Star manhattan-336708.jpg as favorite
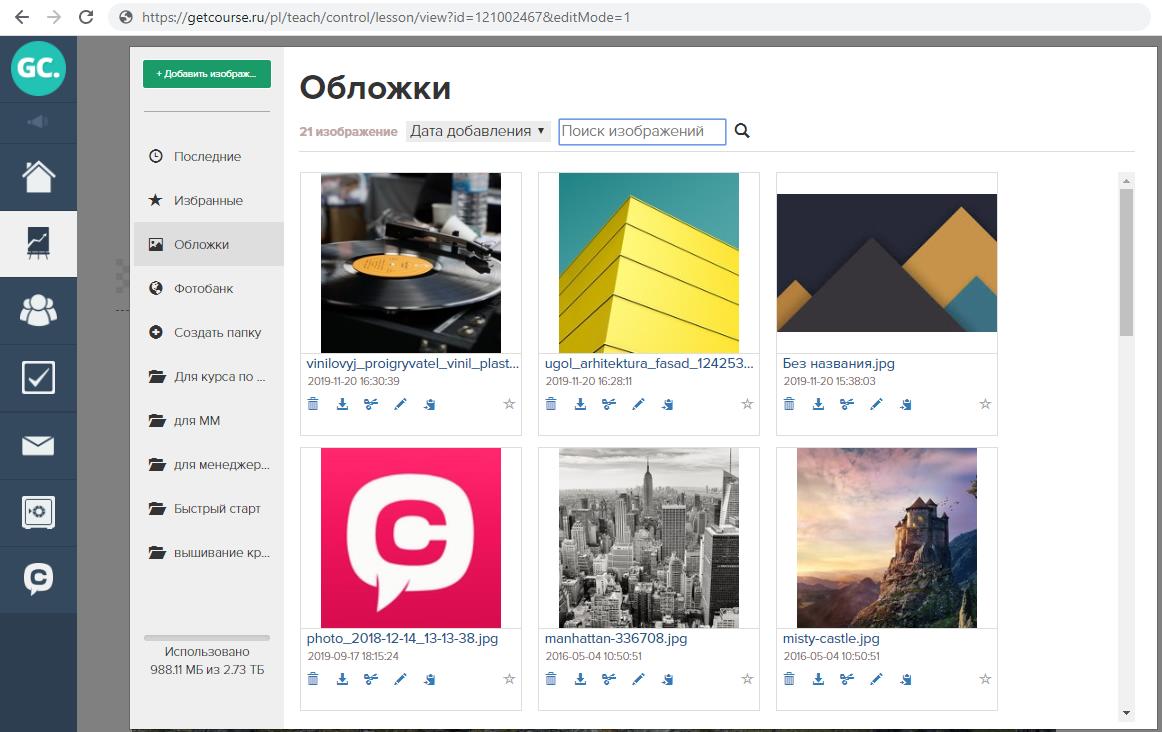The width and height of the screenshot is (1162, 732). click(x=747, y=679)
